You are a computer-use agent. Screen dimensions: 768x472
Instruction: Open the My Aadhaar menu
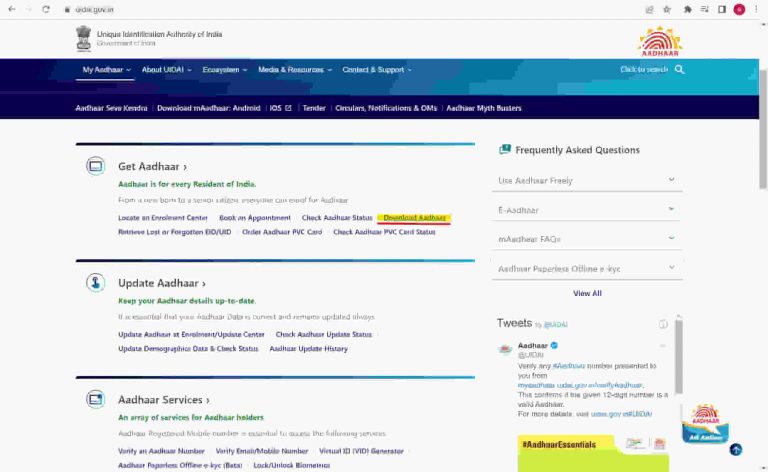(x=106, y=70)
